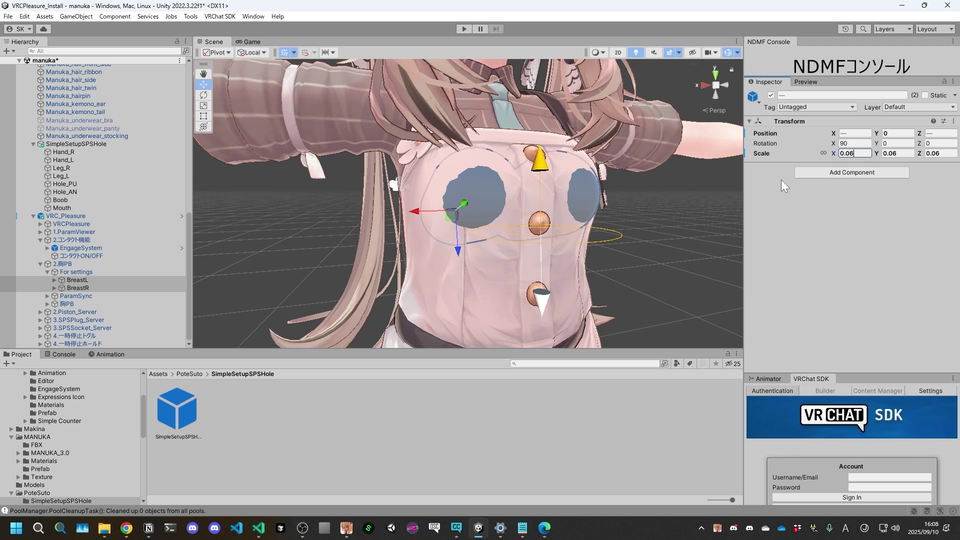This screenshot has height=540, width=960.
Task: Open Pivot handle position dropdown
Action: (x=217, y=53)
